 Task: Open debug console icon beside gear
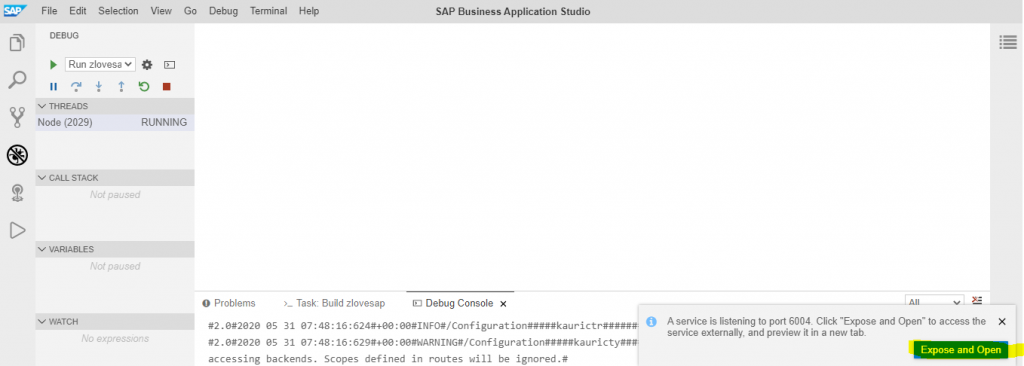169,65
